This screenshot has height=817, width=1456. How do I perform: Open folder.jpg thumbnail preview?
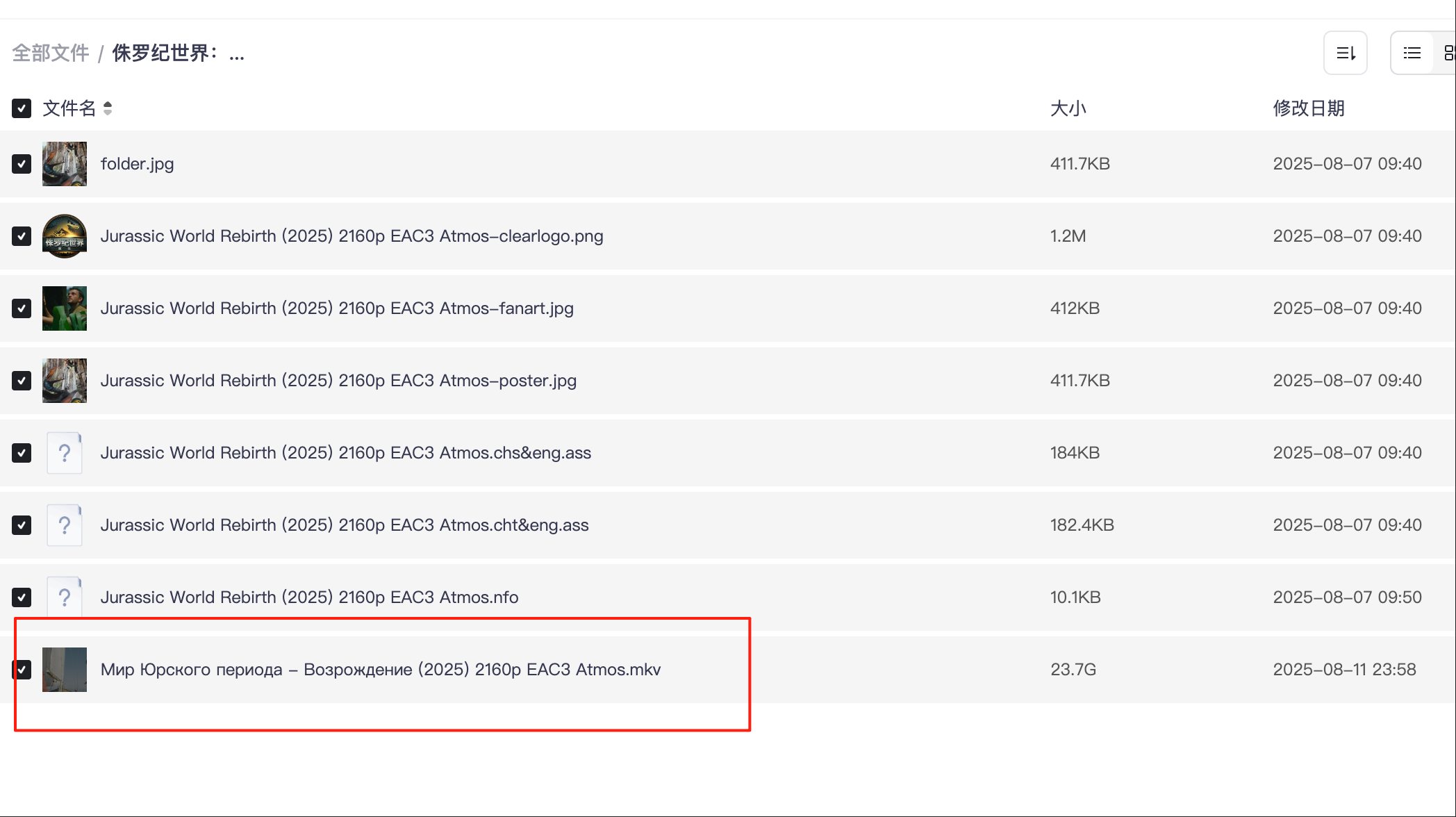(x=65, y=164)
